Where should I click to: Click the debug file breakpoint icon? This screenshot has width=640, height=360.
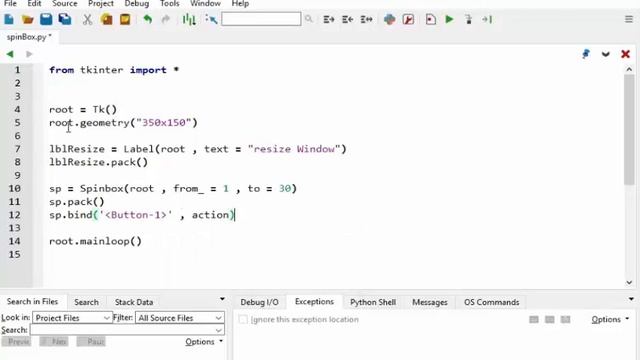pyautogui.click(x=430, y=19)
